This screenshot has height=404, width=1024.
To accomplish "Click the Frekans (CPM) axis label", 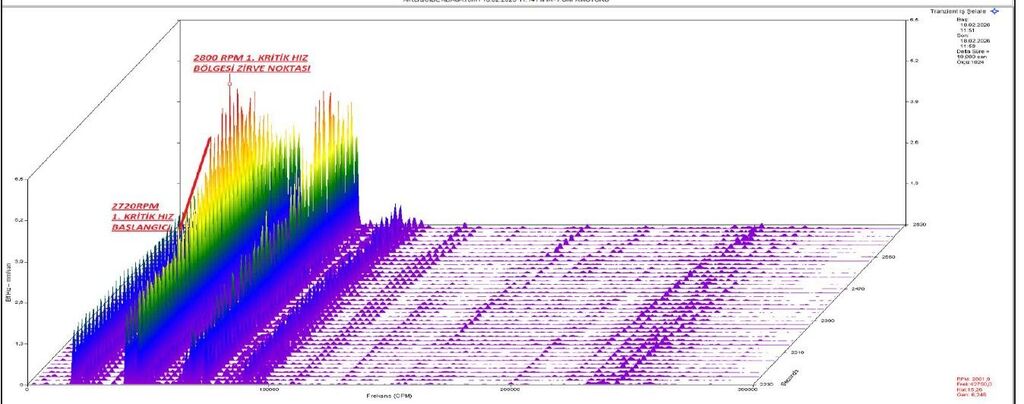I will [384, 395].
